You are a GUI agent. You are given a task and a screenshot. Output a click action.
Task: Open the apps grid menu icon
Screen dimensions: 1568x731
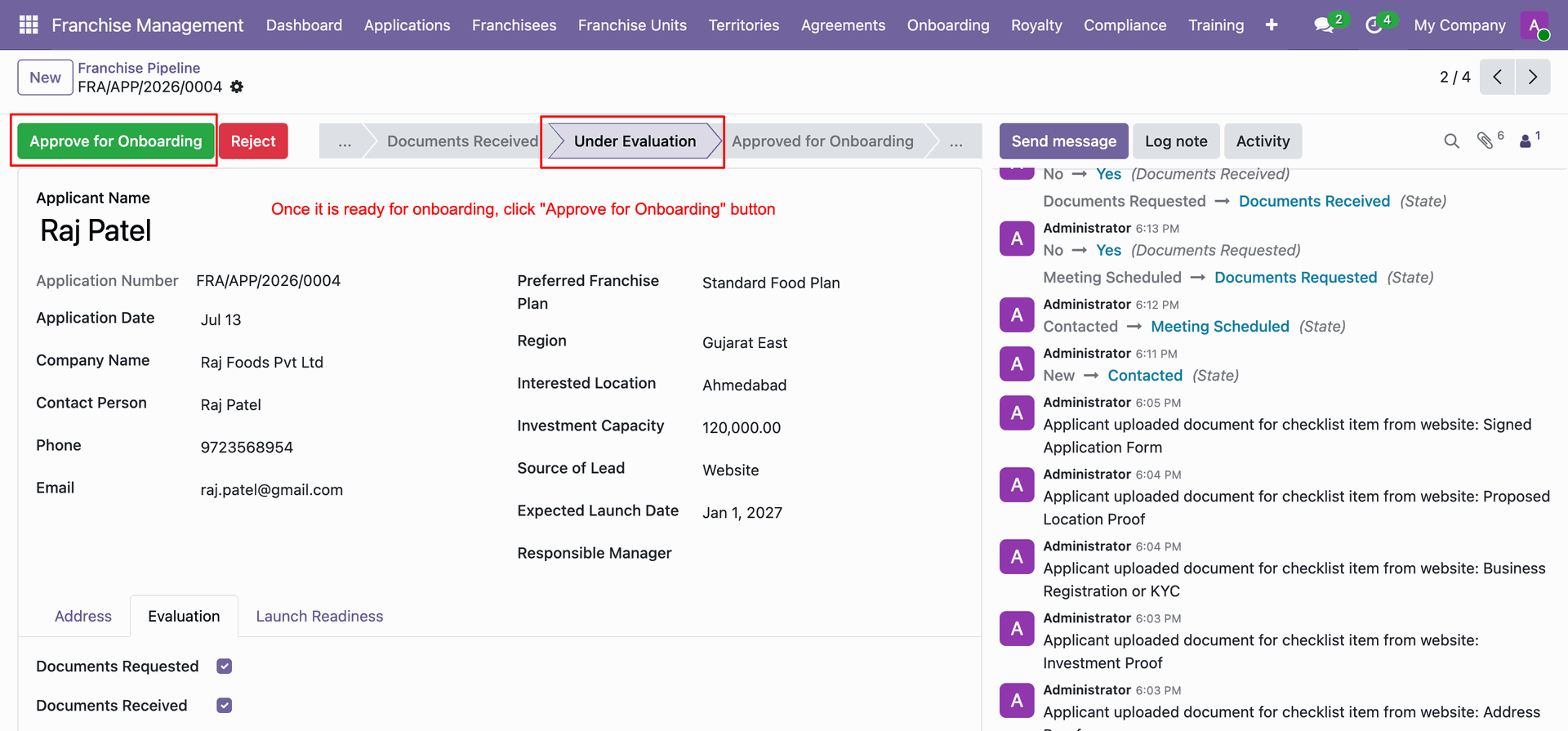click(29, 25)
